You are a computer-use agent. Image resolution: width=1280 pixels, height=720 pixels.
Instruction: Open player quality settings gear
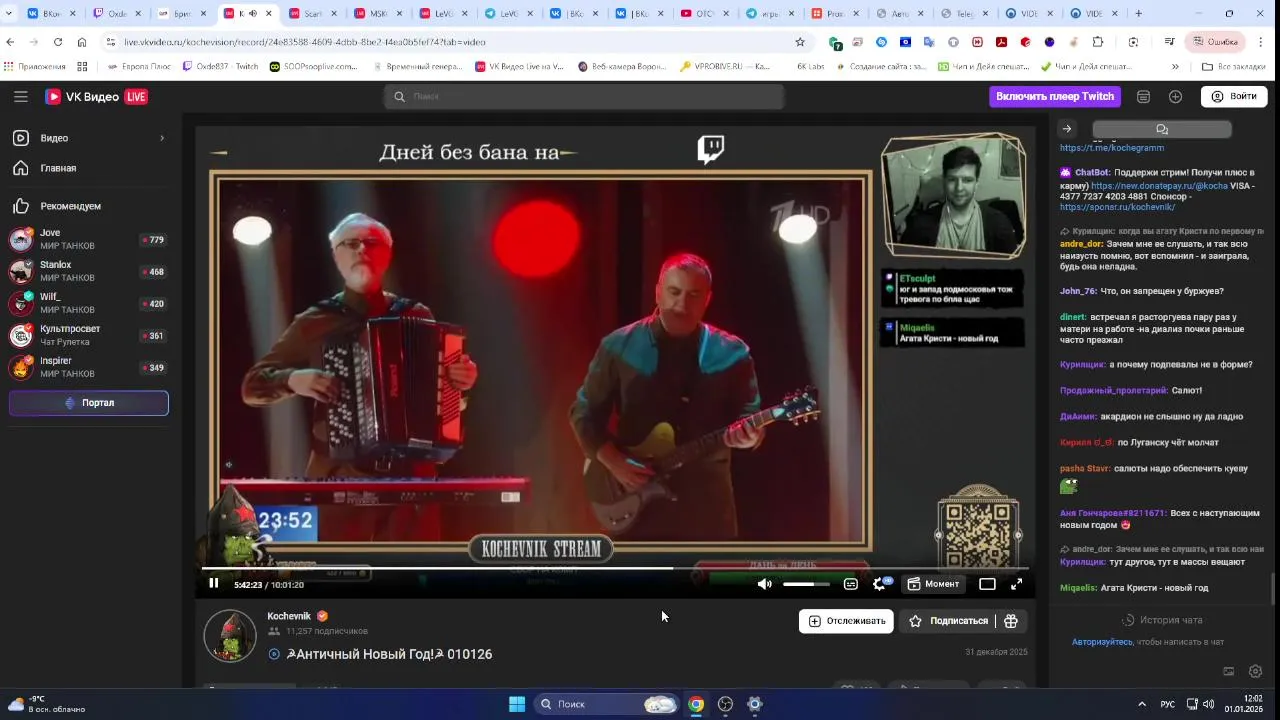click(x=879, y=584)
